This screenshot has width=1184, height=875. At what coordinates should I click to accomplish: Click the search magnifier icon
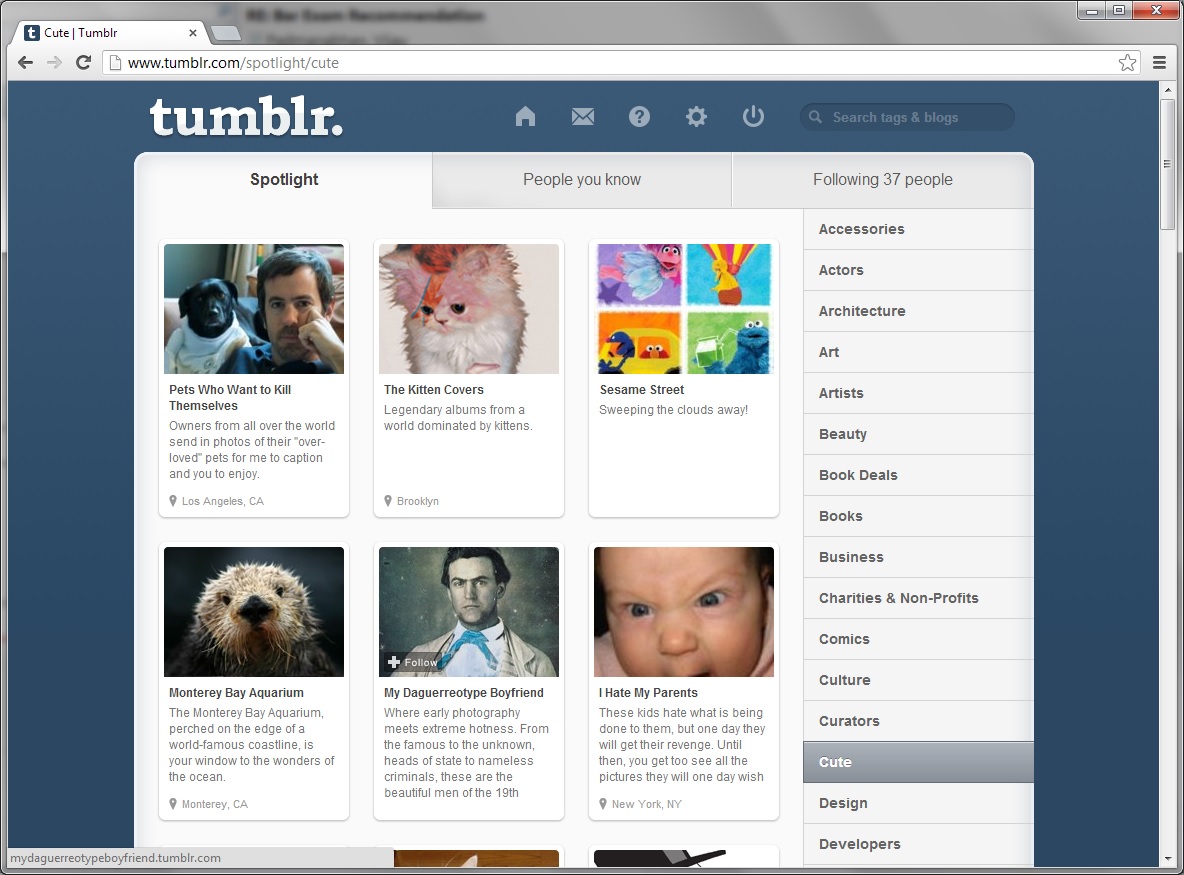(816, 117)
